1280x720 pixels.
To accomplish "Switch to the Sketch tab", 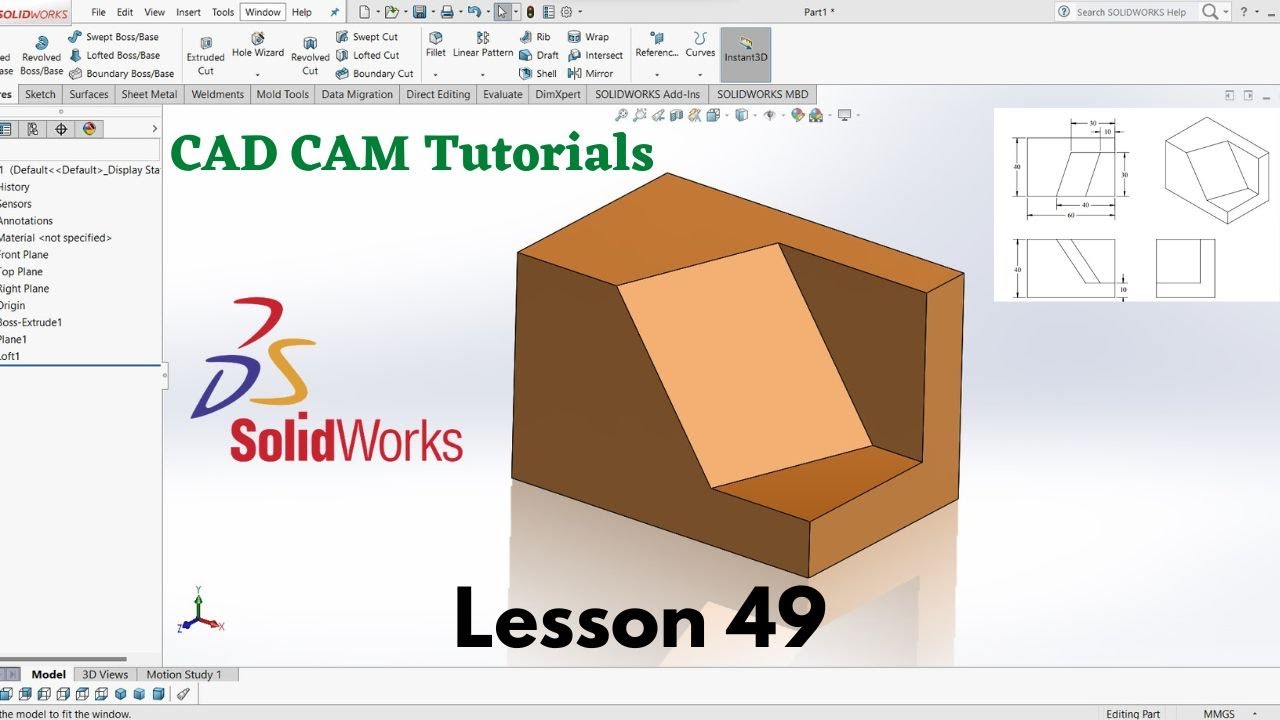I will [x=40, y=94].
